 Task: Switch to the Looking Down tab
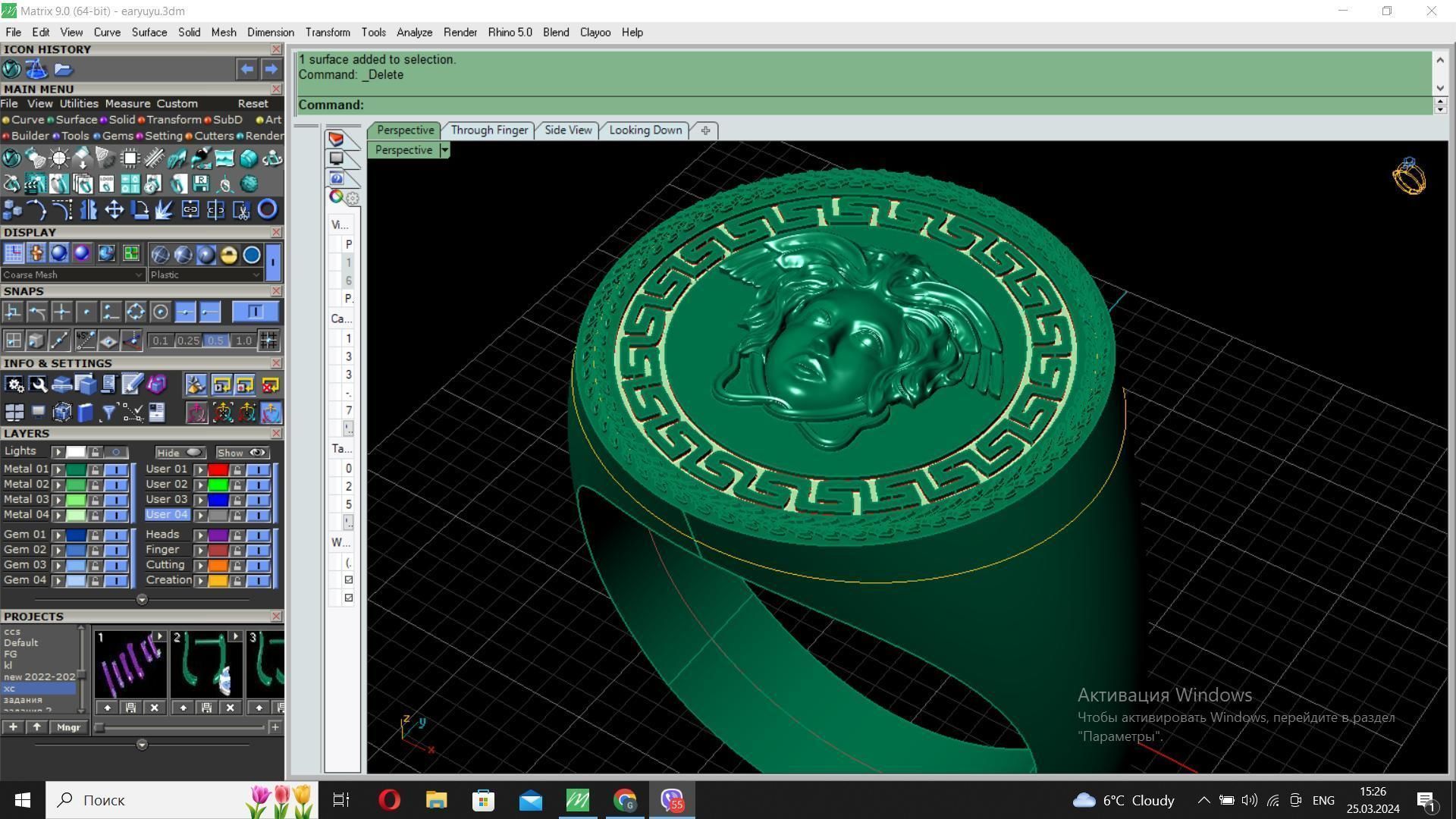tap(645, 130)
